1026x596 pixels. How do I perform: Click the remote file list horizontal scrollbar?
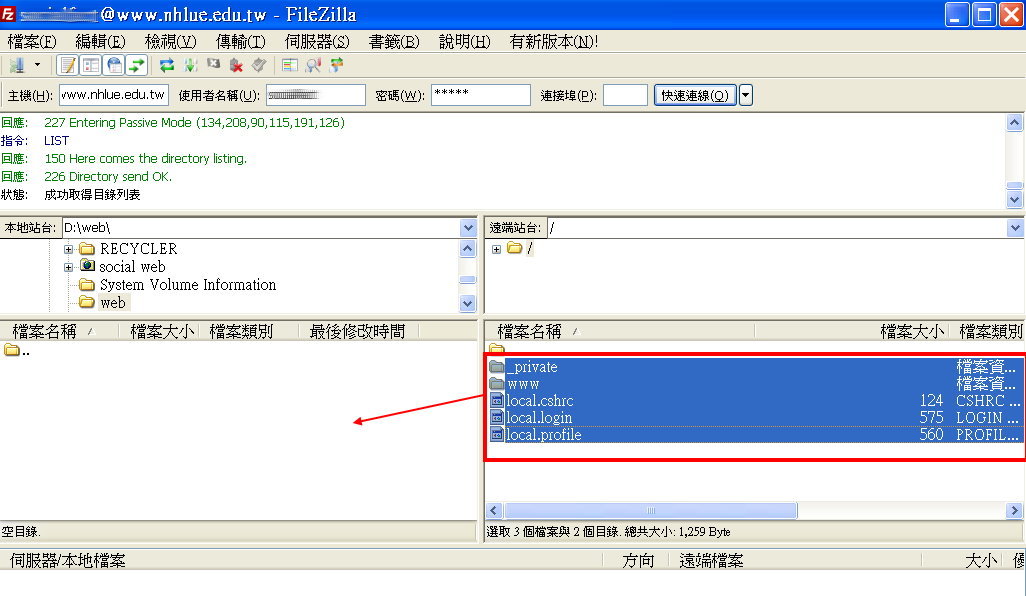click(650, 510)
